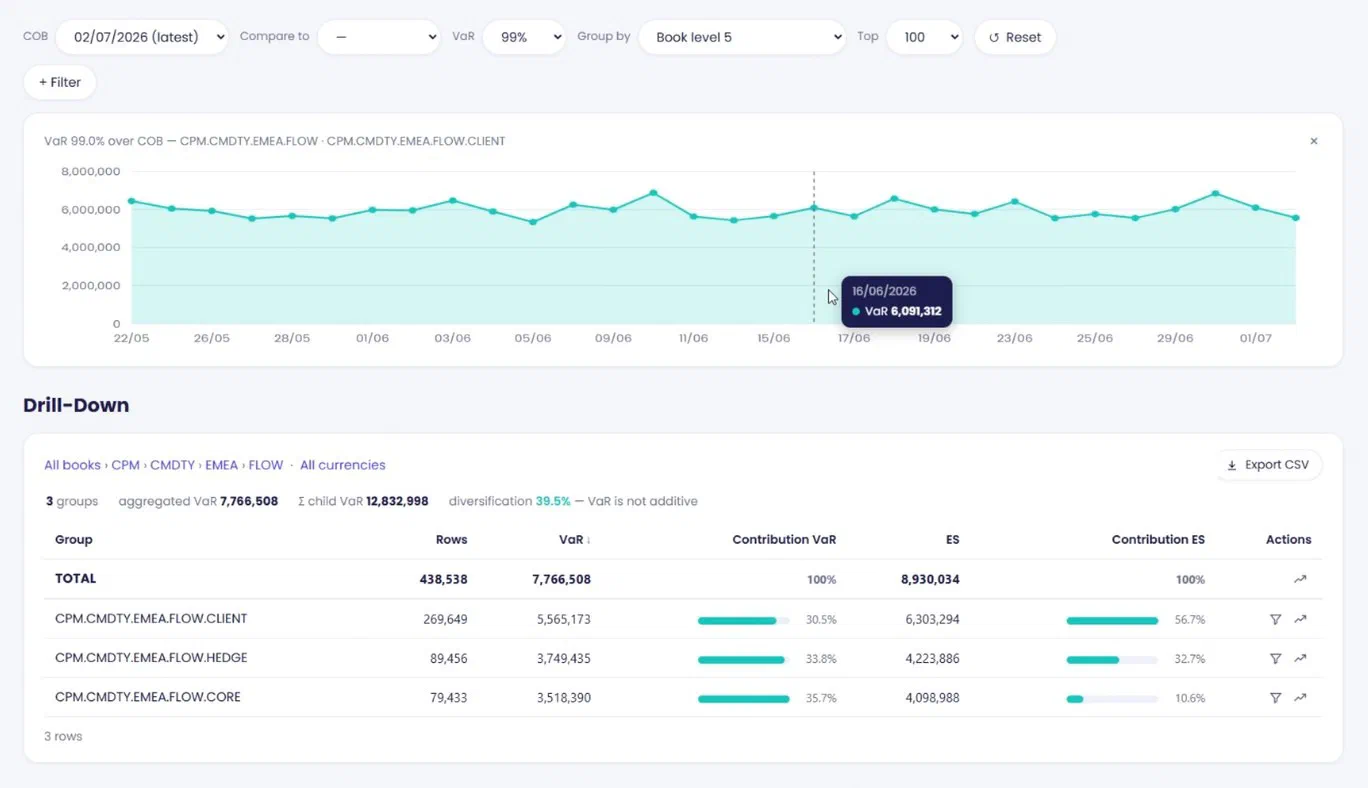This screenshot has width=1368, height=788.
Task: Open the Compare to dropdown
Action: [x=379, y=37]
